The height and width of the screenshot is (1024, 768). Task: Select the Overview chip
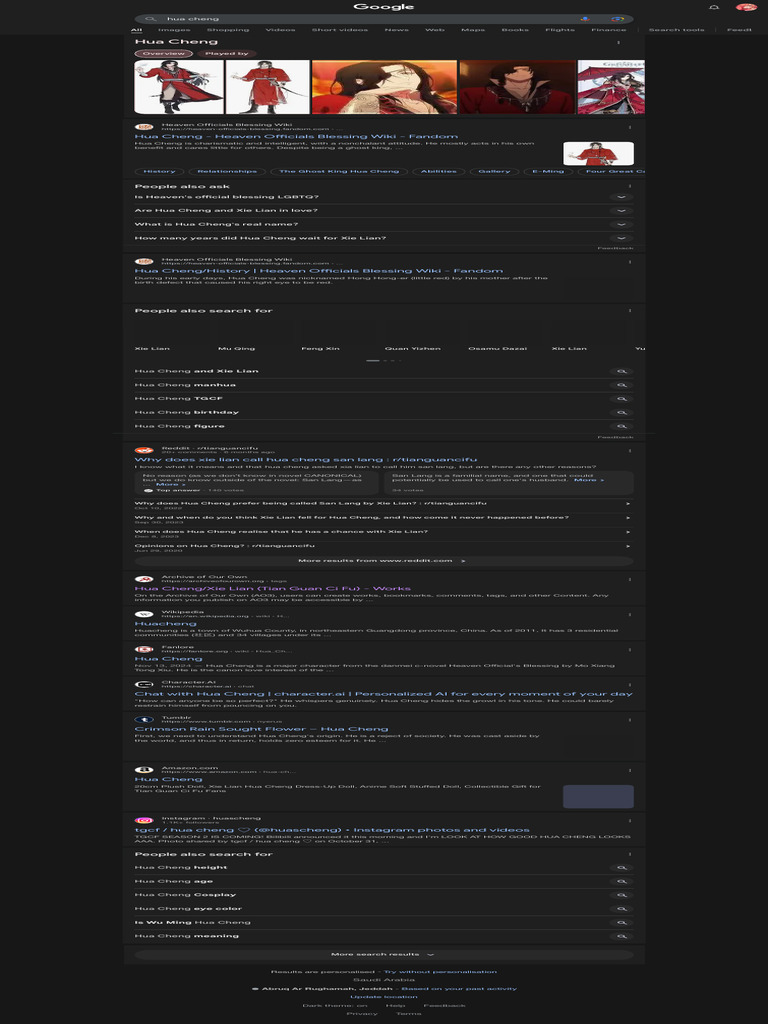163,54
